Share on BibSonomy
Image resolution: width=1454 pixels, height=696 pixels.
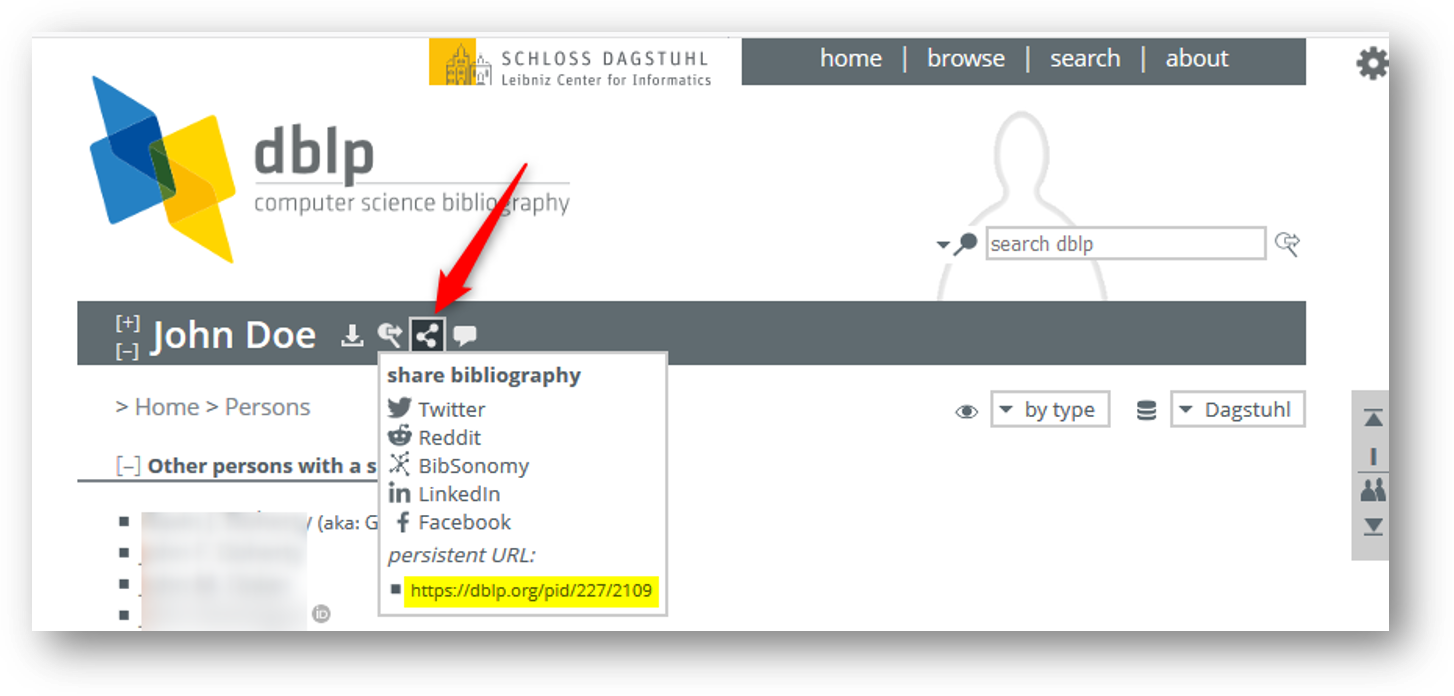point(473,465)
